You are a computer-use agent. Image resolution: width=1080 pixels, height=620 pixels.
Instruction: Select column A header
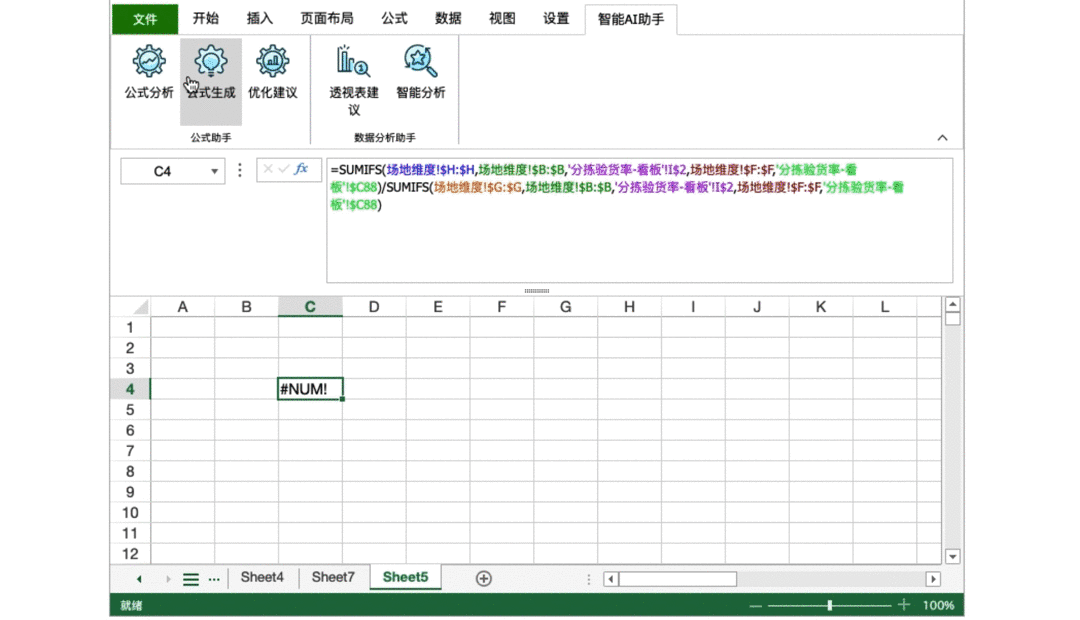183,307
